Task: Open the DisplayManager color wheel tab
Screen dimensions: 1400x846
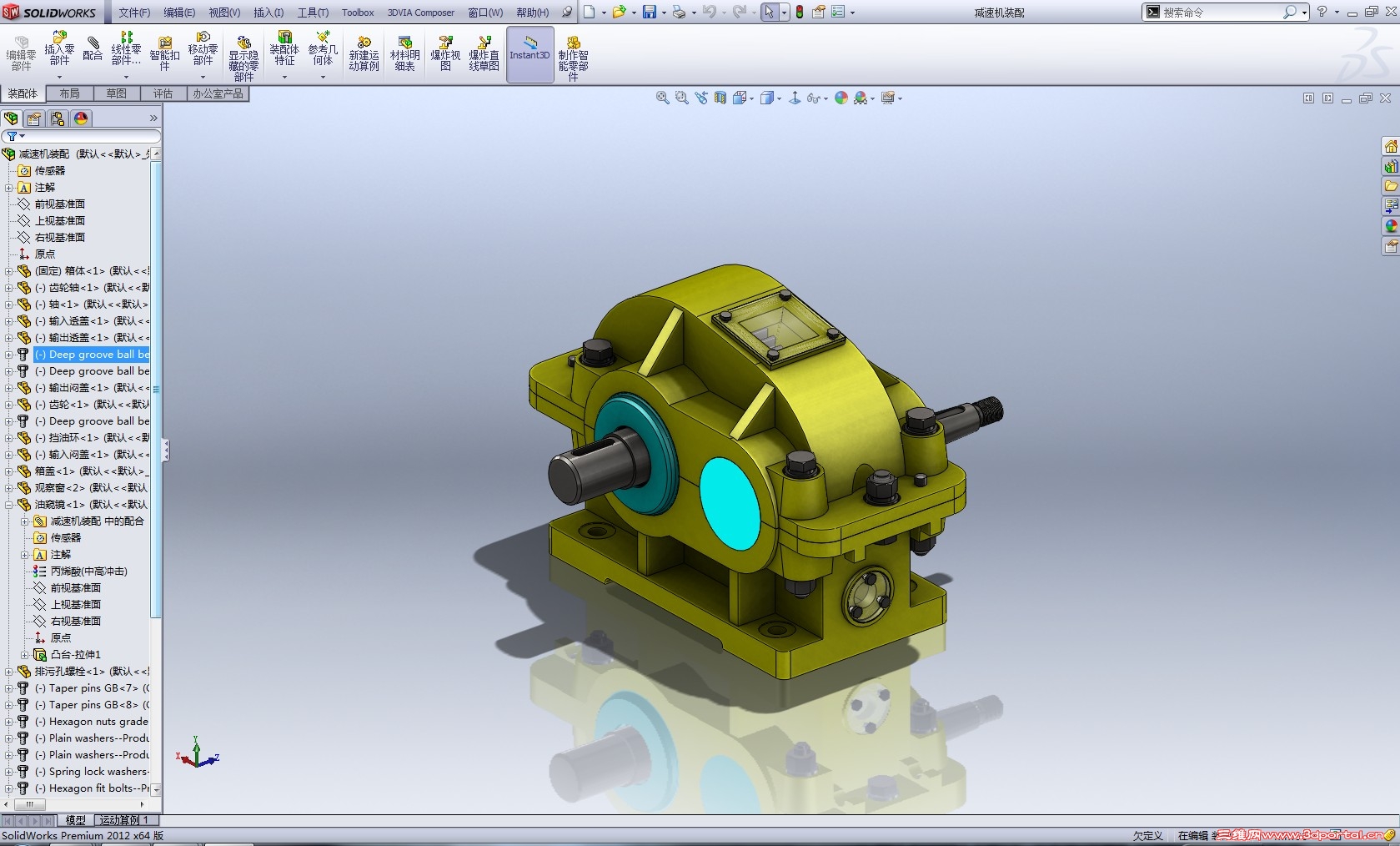Action: pos(81,118)
